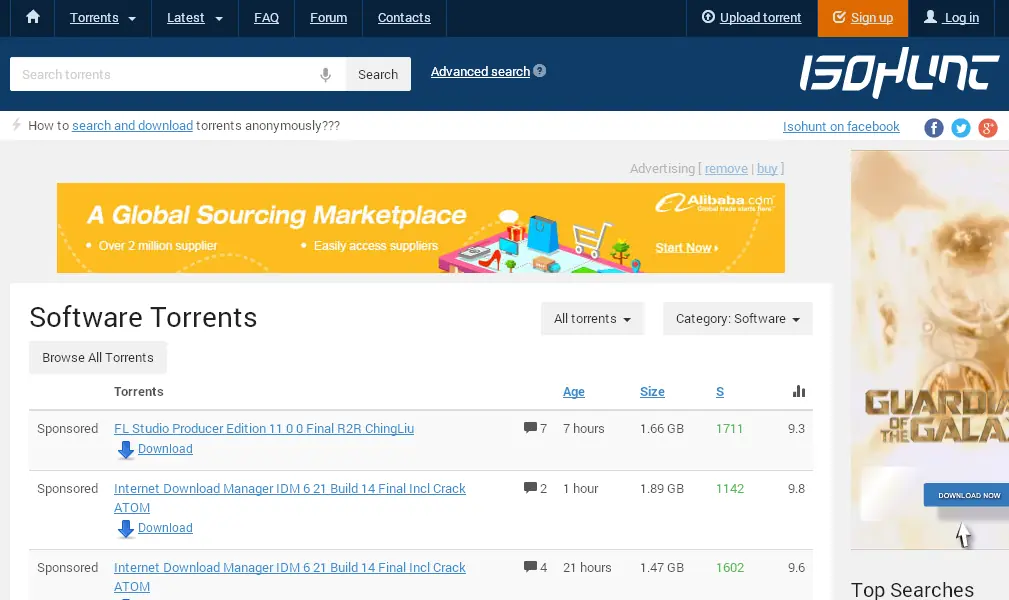Click the '21 hours' age value

[x=587, y=568]
